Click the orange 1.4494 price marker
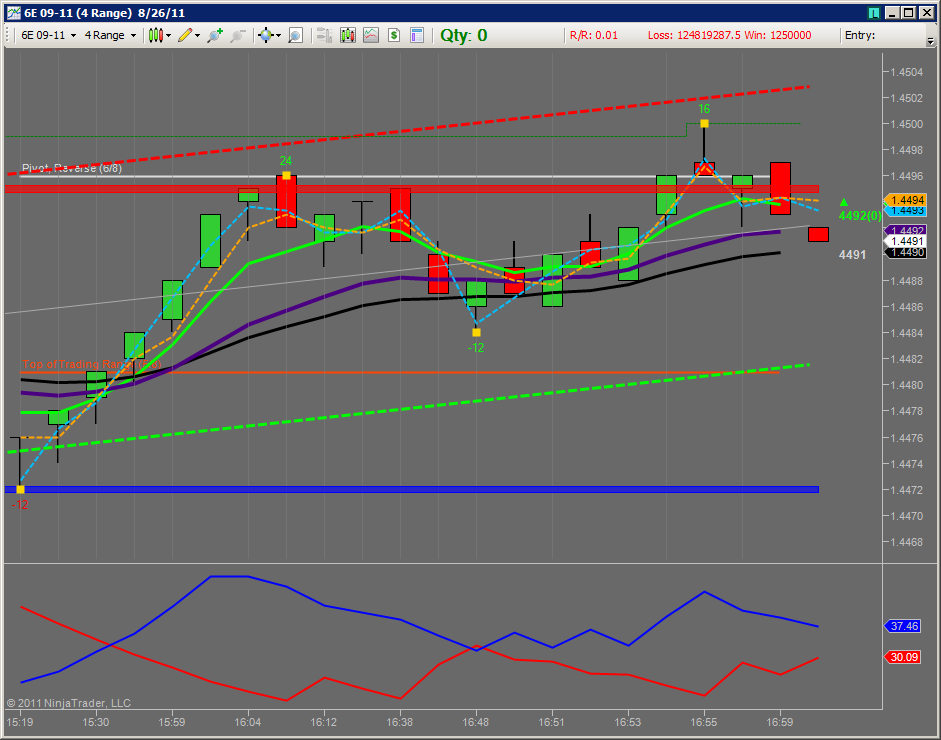Screen dimensions: 941x740 pyautogui.click(x=905, y=200)
